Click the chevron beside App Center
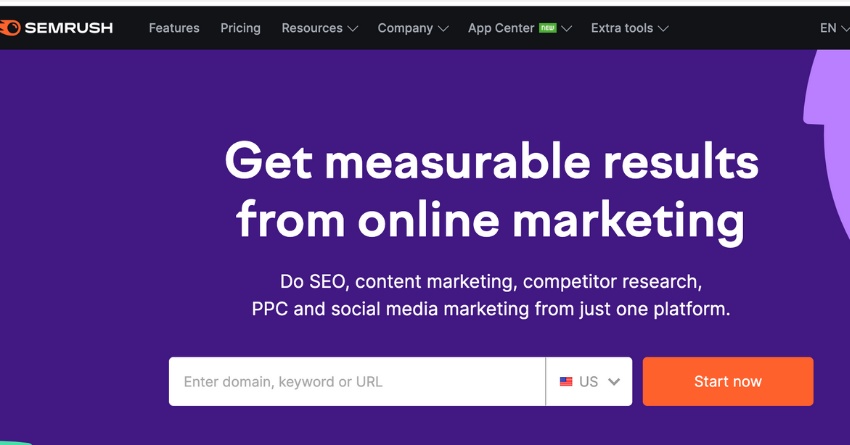The height and width of the screenshot is (445, 850). [x=567, y=29]
